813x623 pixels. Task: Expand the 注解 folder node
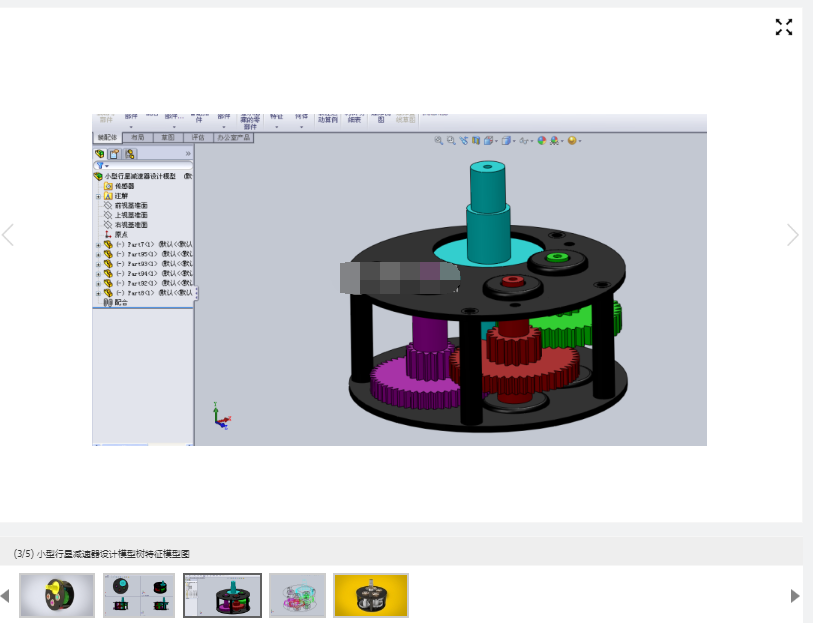pyautogui.click(x=98, y=196)
